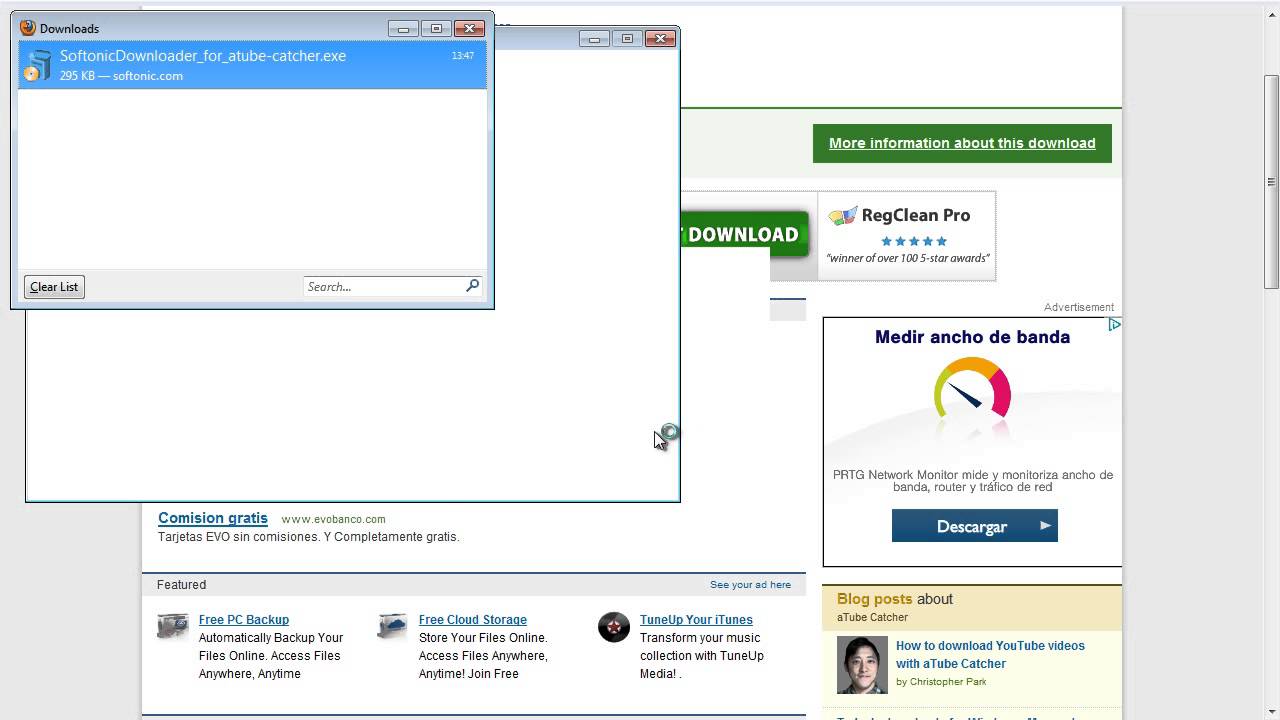Click the Featured section heading
The width and height of the screenshot is (1280, 720).
pos(181,585)
